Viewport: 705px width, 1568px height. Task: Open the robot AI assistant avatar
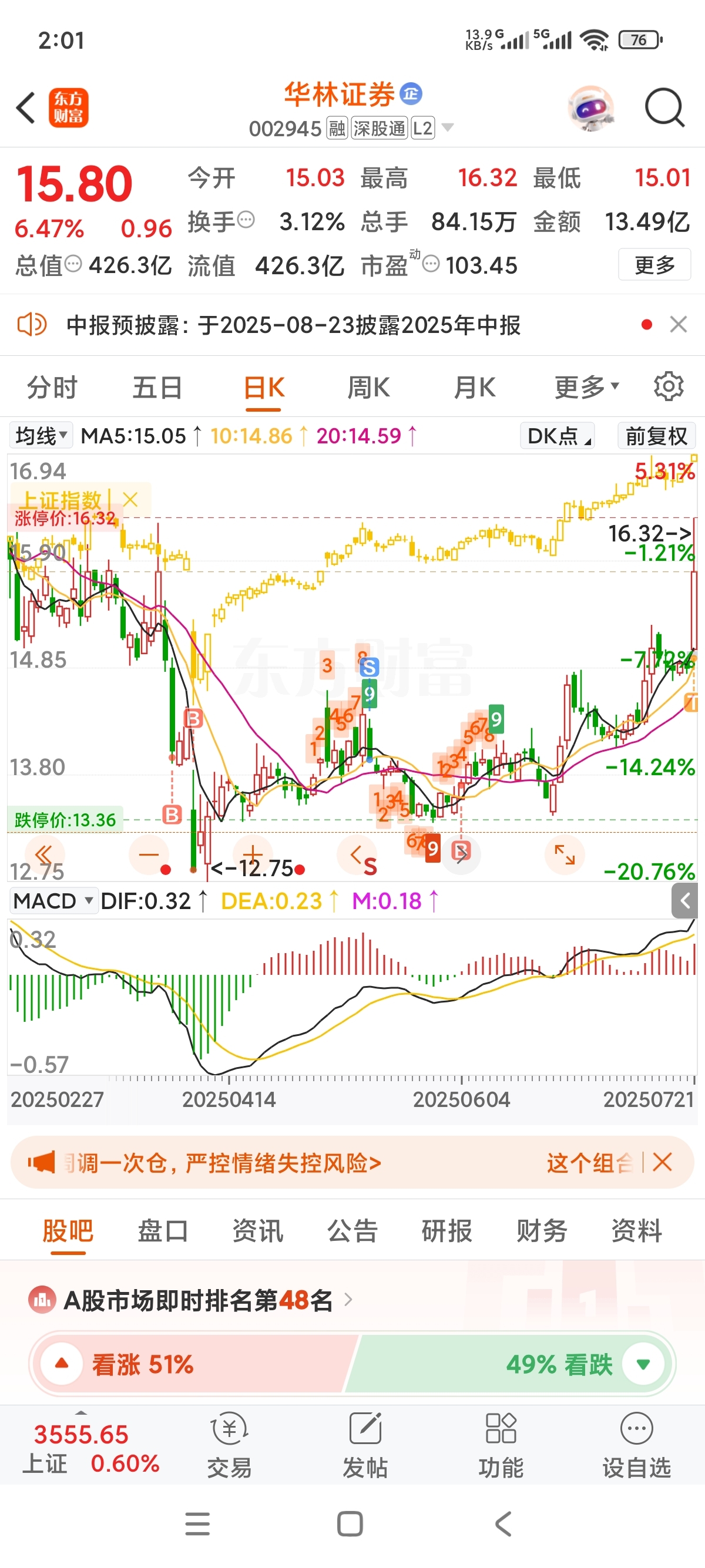click(x=590, y=107)
